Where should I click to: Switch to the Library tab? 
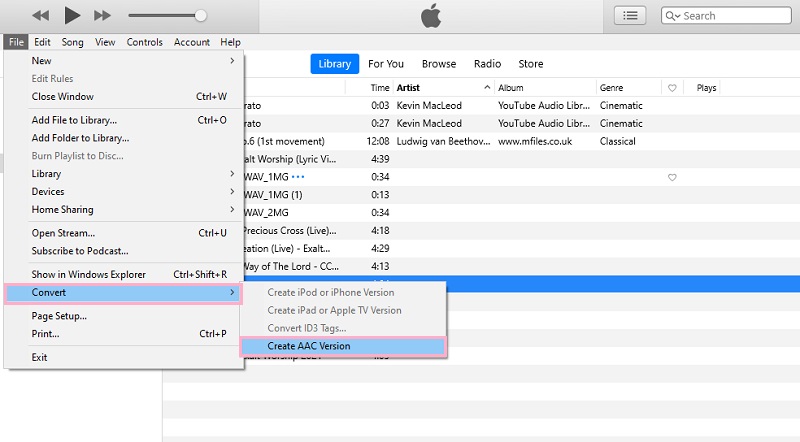[x=335, y=64]
